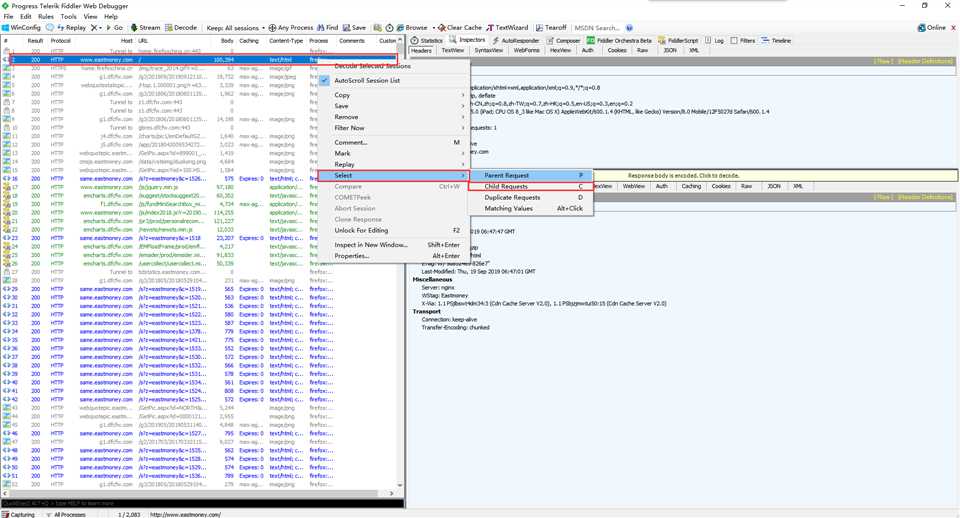
Task: Select request Cookies inspector tab
Action: click(x=617, y=50)
